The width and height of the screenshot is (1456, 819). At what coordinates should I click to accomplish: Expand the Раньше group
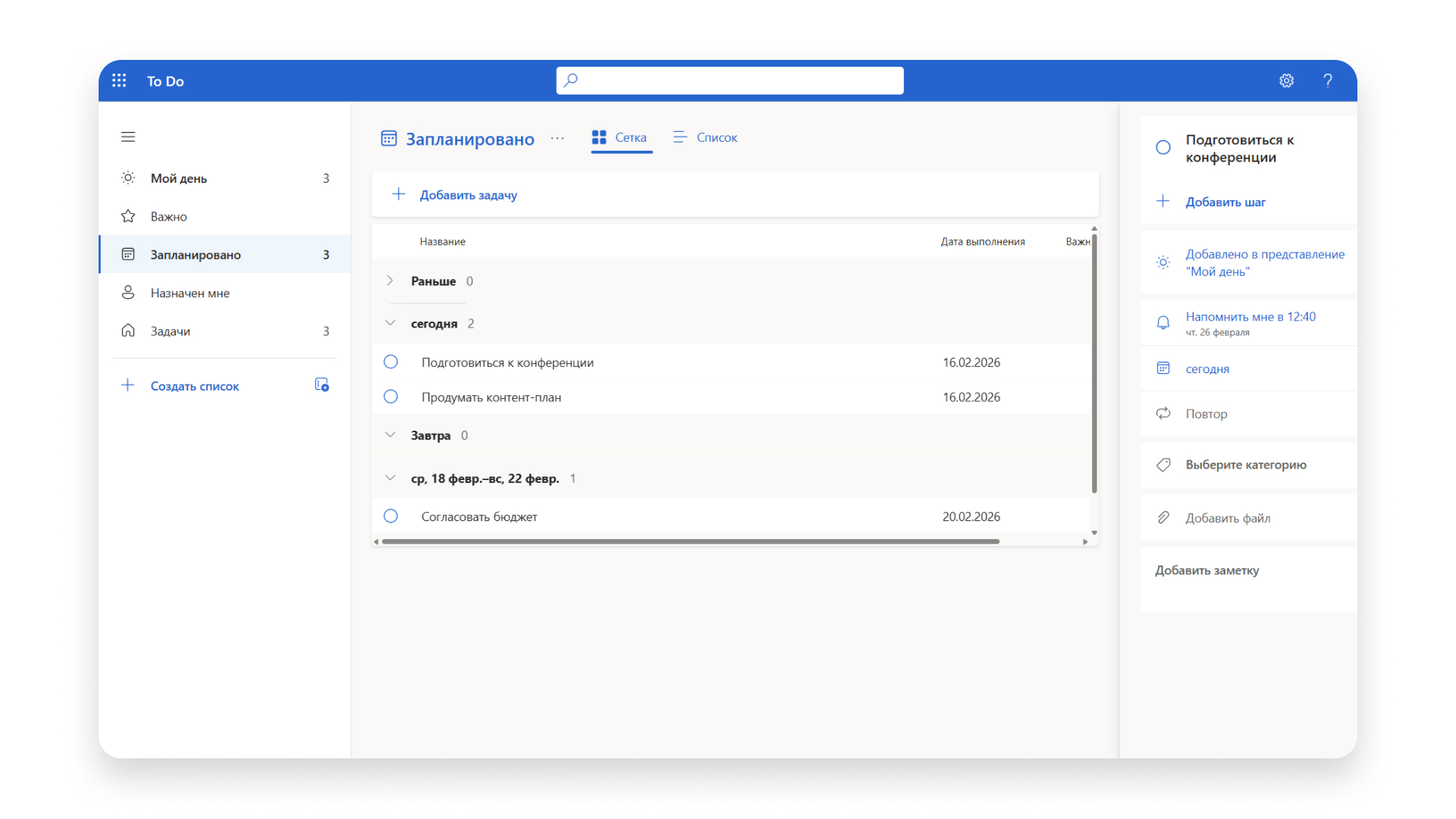390,280
